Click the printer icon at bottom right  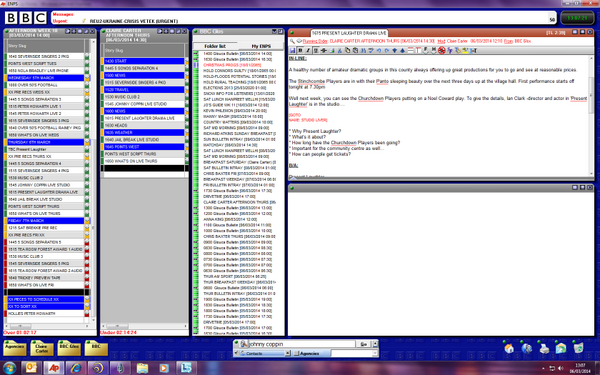point(544,348)
